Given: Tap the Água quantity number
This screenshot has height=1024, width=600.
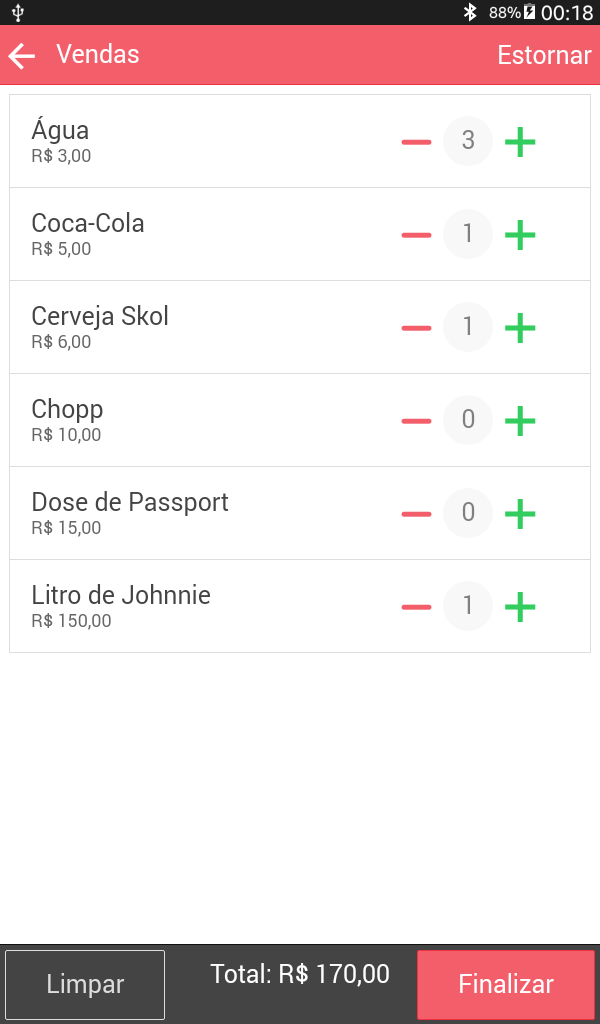Looking at the screenshot, I should [x=468, y=141].
